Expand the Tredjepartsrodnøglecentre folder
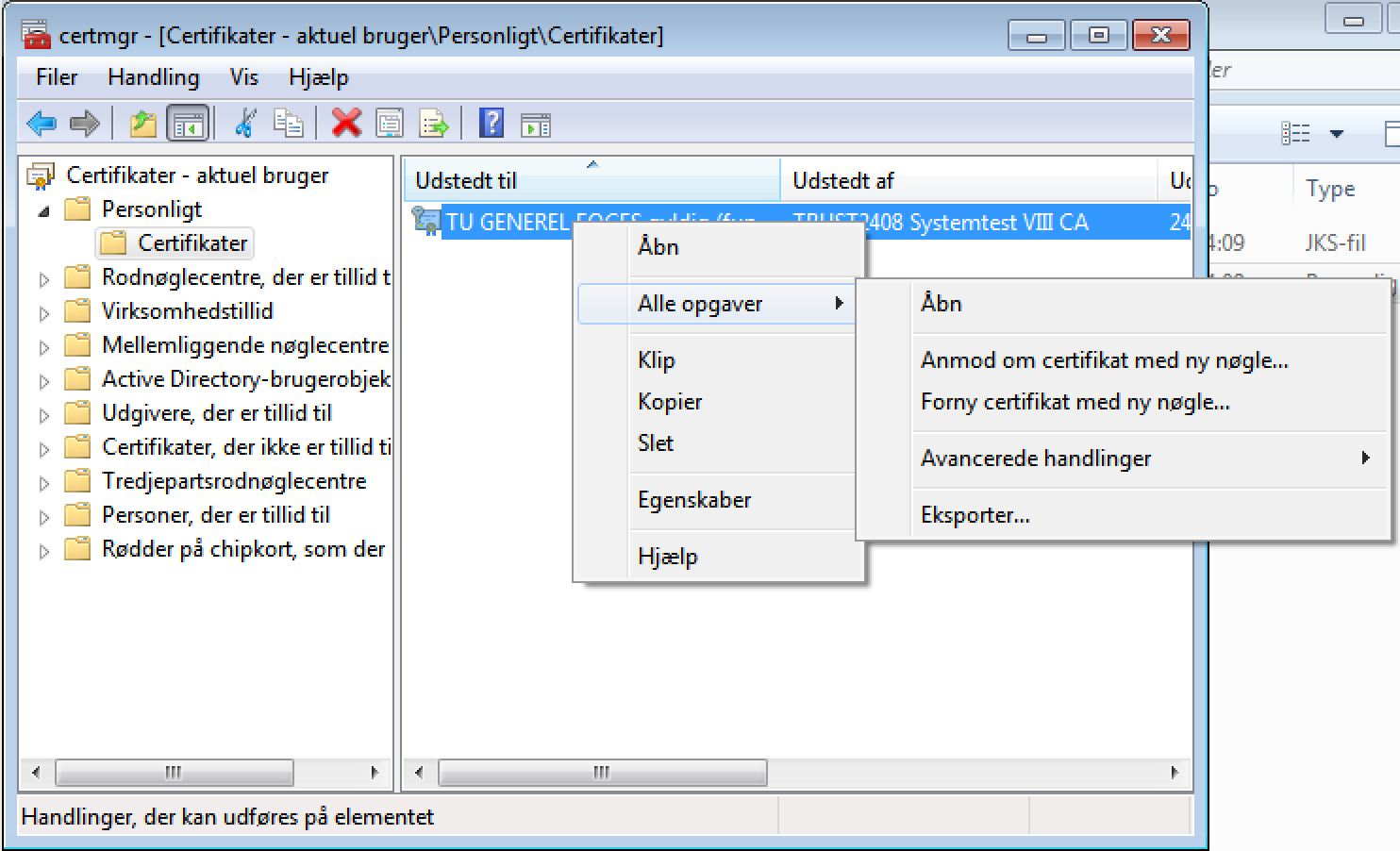1400x851 pixels. point(43,482)
